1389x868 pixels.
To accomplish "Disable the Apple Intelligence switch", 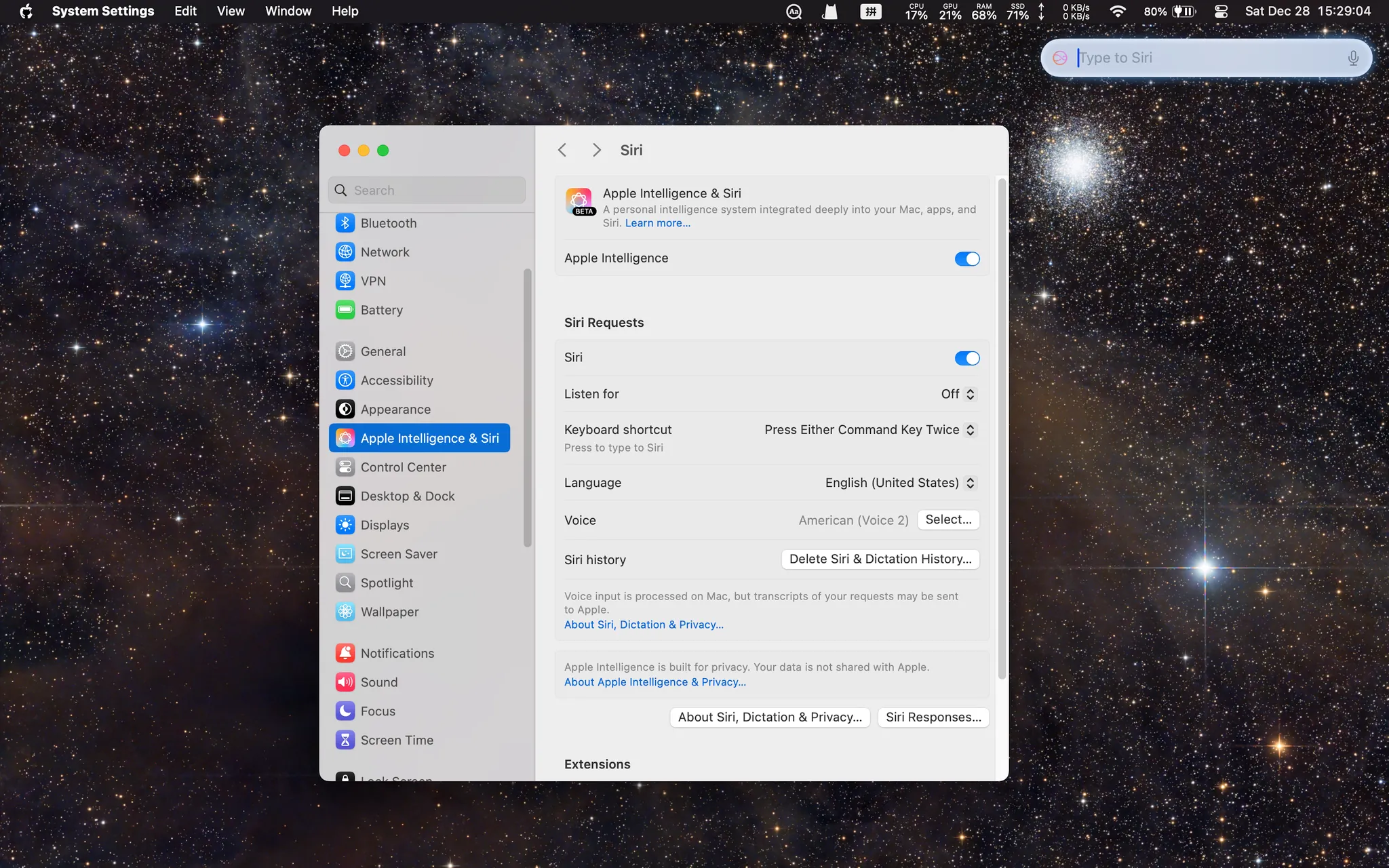I will pos(966,259).
